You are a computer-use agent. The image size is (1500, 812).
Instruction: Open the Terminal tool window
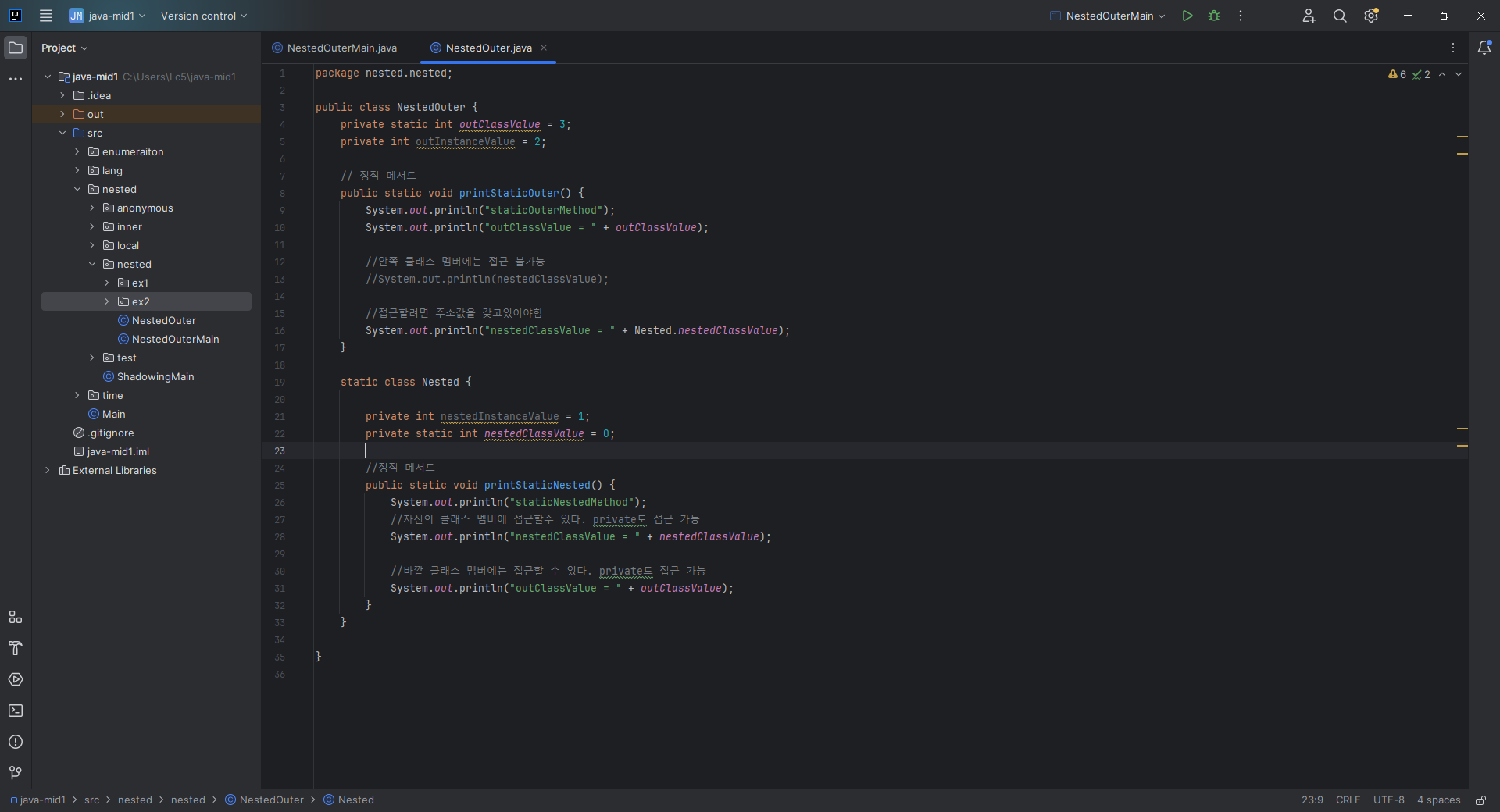[16, 710]
